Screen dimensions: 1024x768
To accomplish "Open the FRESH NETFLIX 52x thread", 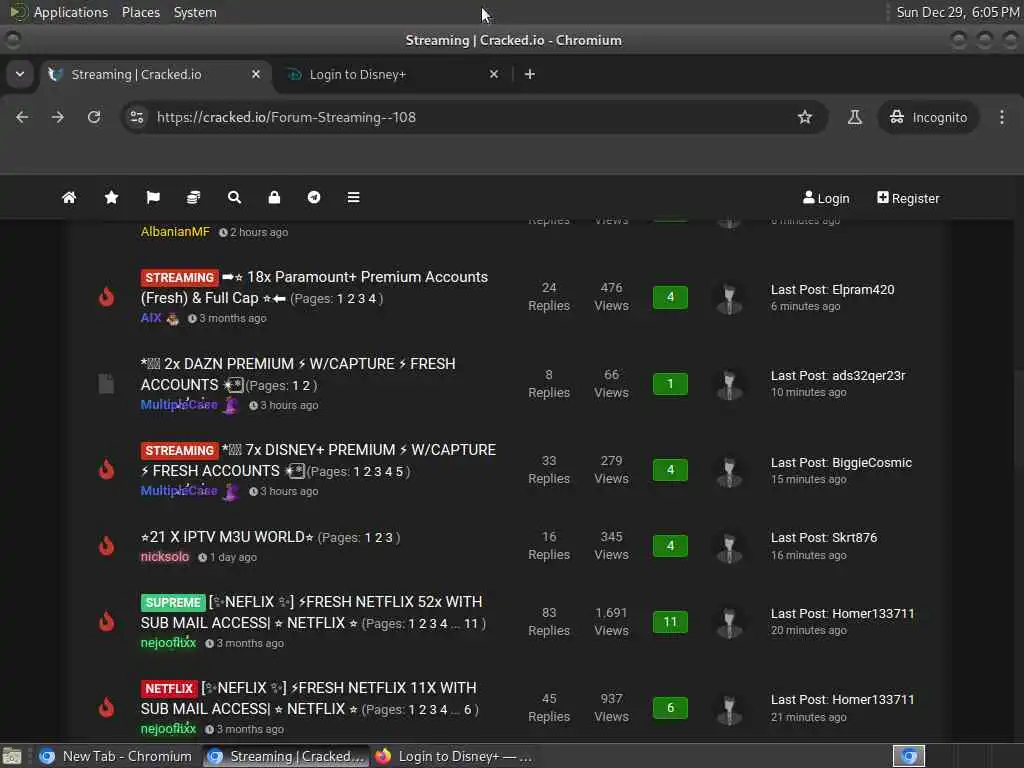I will pyautogui.click(x=312, y=612).
